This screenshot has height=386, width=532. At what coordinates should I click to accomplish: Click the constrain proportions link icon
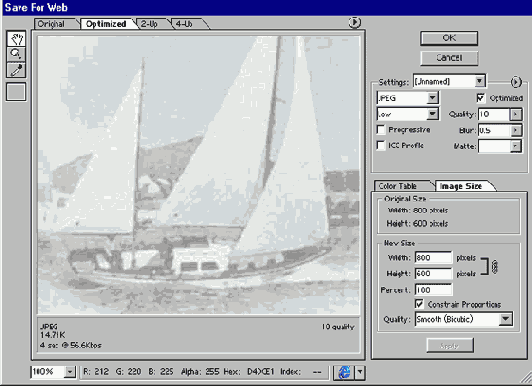click(495, 267)
